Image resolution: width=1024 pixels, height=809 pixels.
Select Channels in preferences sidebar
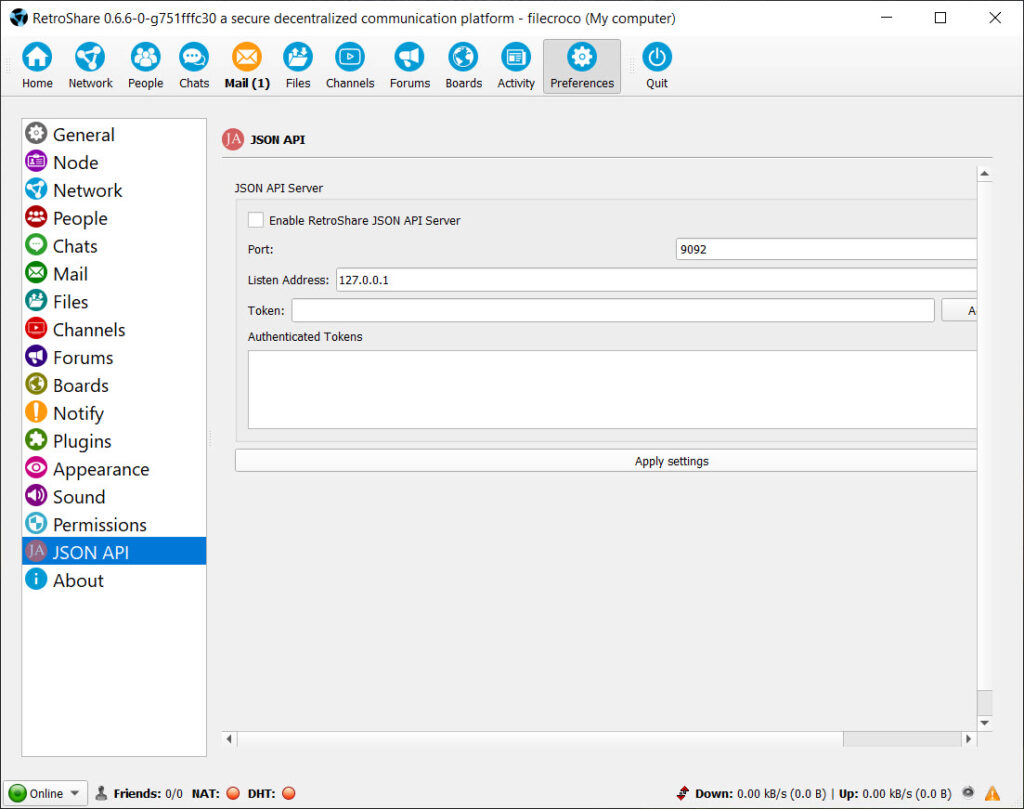click(114, 330)
